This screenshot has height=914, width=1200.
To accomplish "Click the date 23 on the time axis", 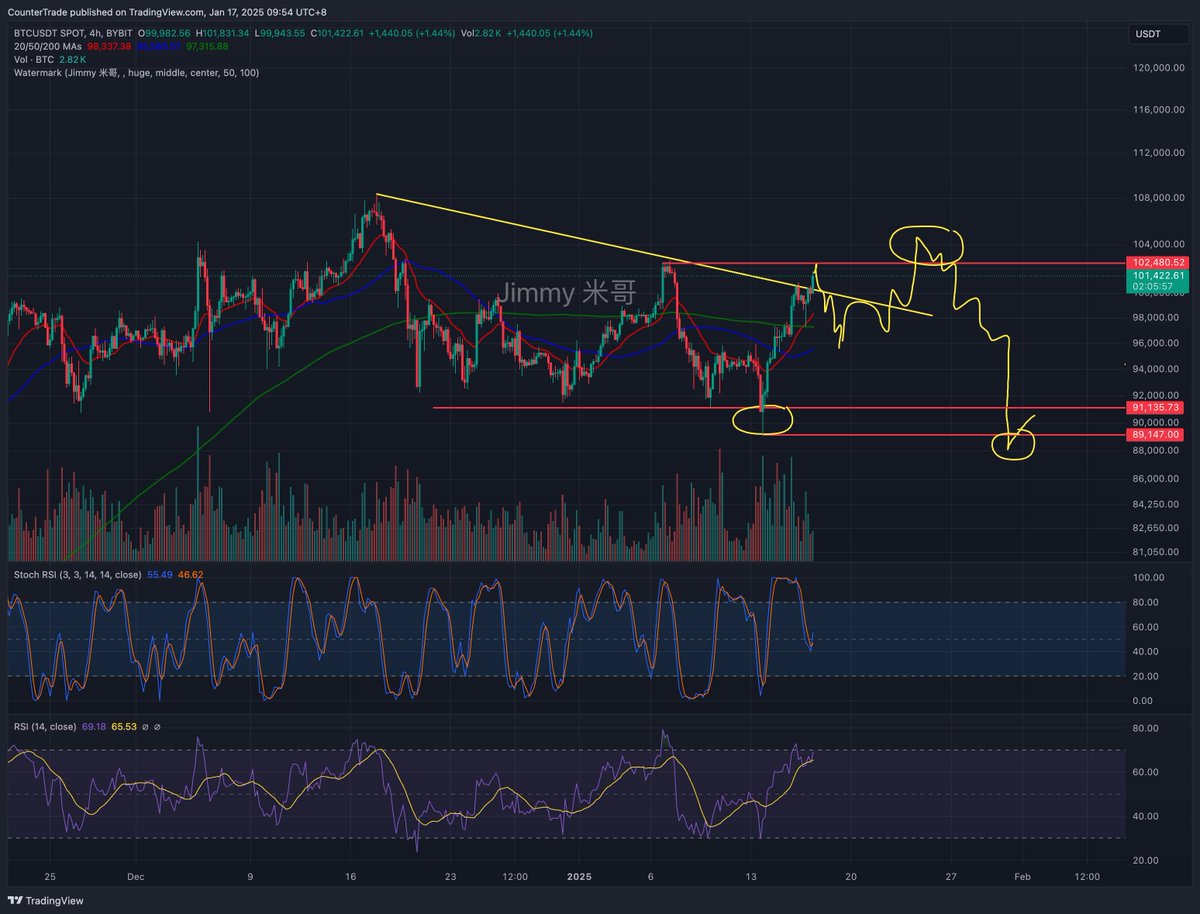I will [451, 876].
